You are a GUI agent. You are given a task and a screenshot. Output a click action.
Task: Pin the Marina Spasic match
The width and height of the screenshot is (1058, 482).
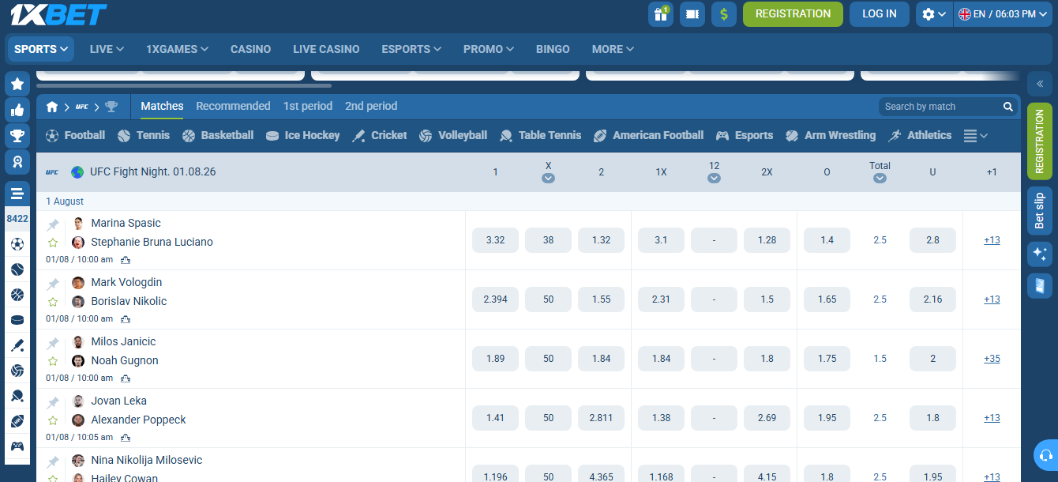(x=53, y=225)
